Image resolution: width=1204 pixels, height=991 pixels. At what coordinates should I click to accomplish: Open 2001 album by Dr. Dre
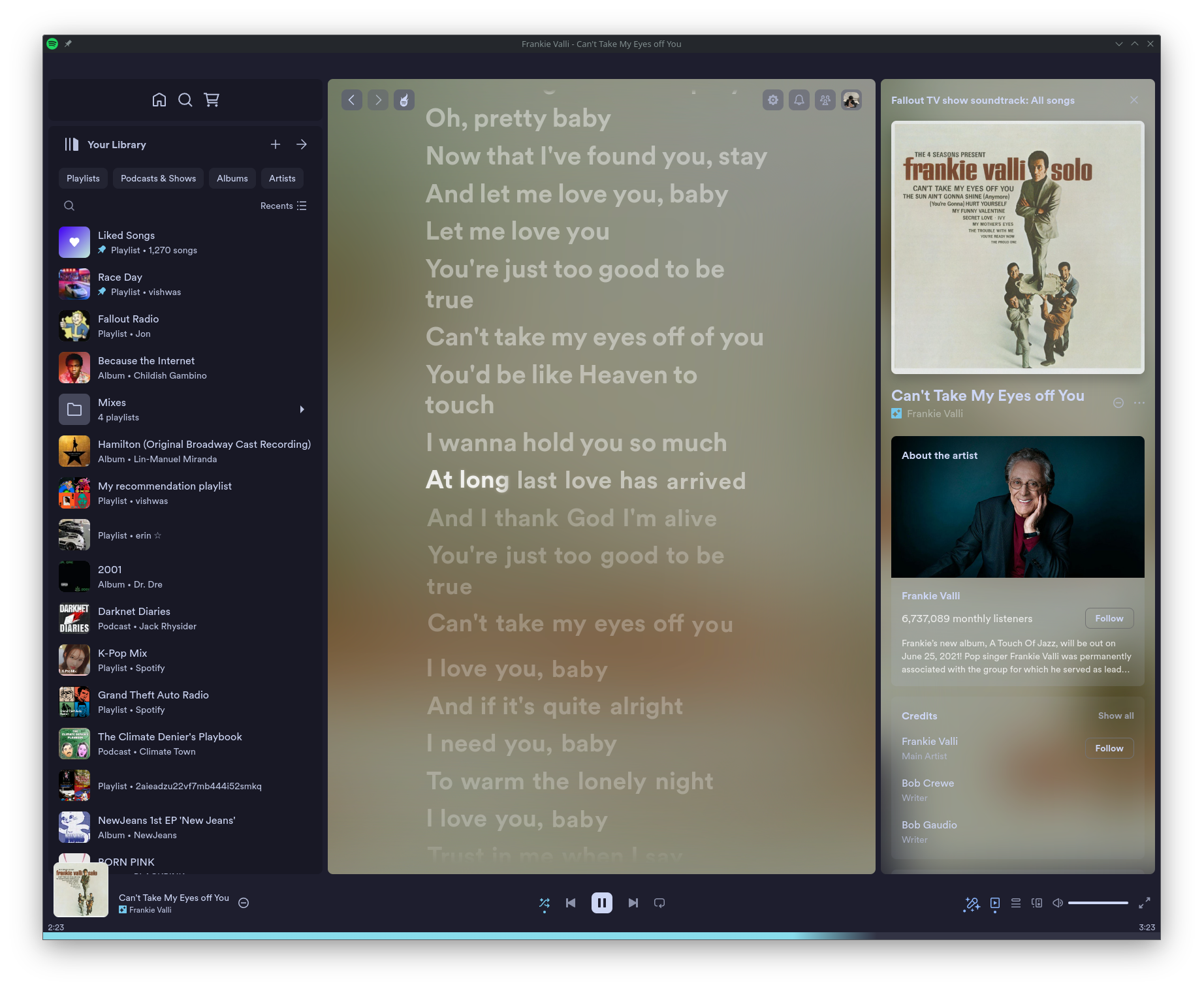185,577
